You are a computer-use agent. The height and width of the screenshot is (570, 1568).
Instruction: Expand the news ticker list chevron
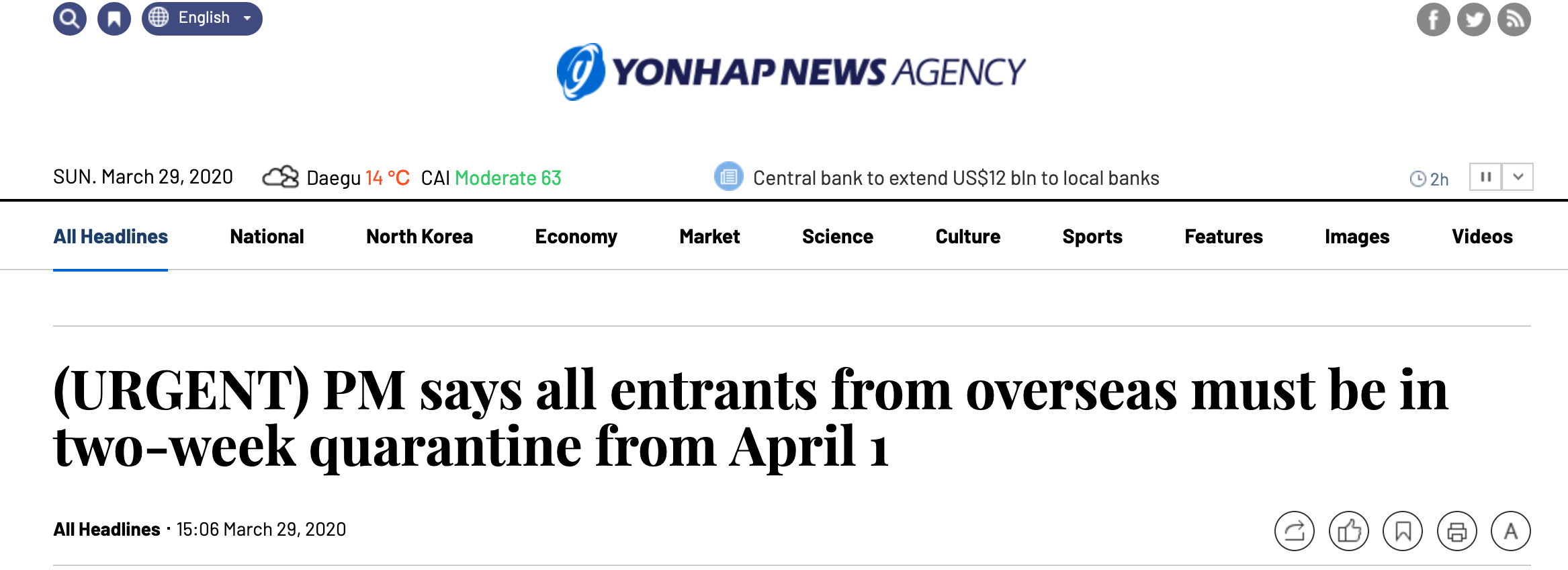pyautogui.click(x=1518, y=177)
